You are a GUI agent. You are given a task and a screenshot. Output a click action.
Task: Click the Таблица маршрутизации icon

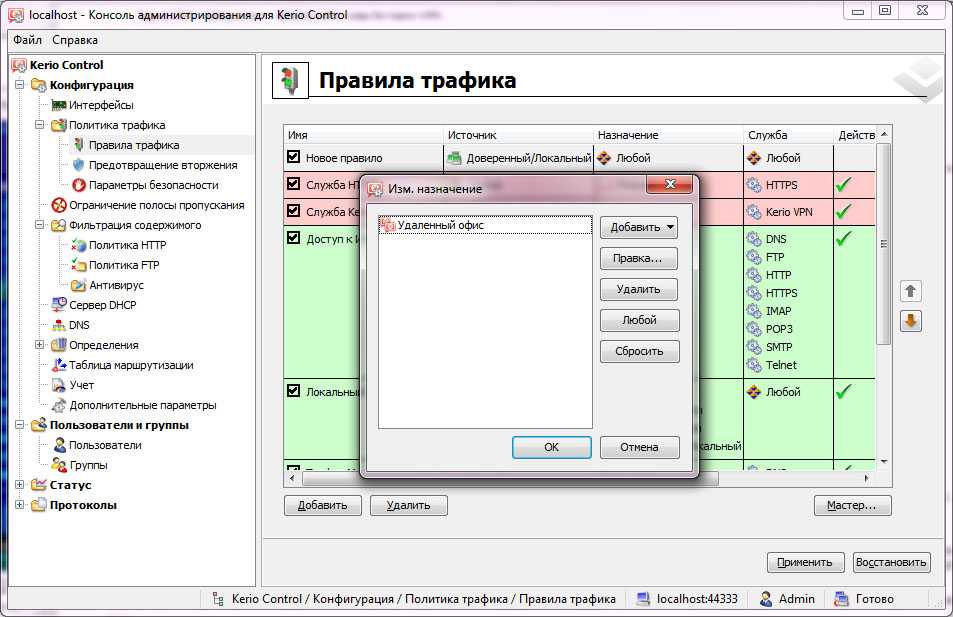coord(59,365)
